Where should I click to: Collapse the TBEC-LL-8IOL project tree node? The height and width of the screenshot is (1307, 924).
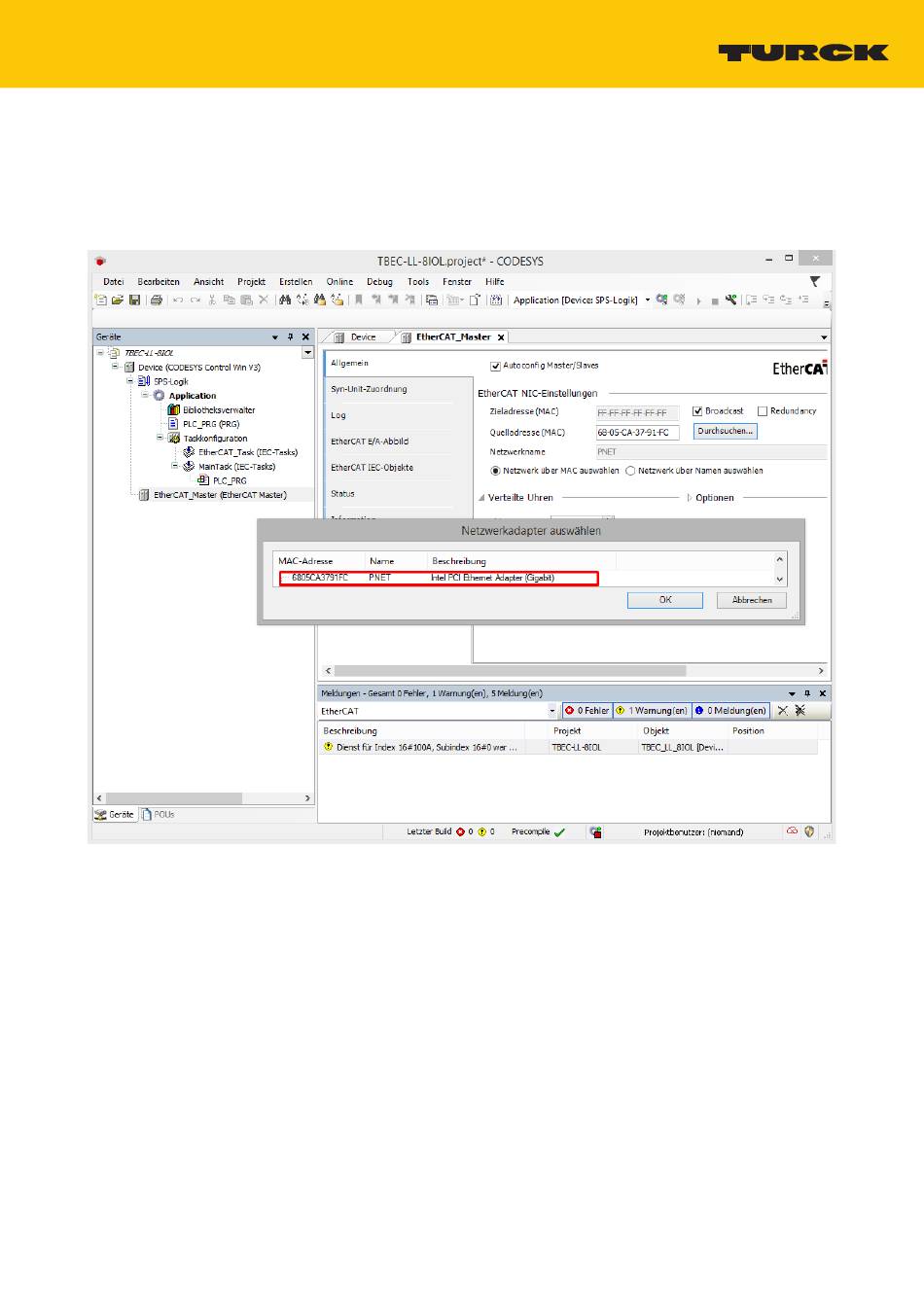pos(100,353)
